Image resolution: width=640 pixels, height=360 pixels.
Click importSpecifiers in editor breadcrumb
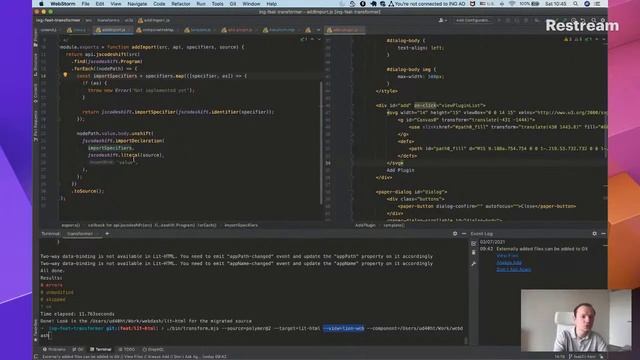tap(241, 225)
